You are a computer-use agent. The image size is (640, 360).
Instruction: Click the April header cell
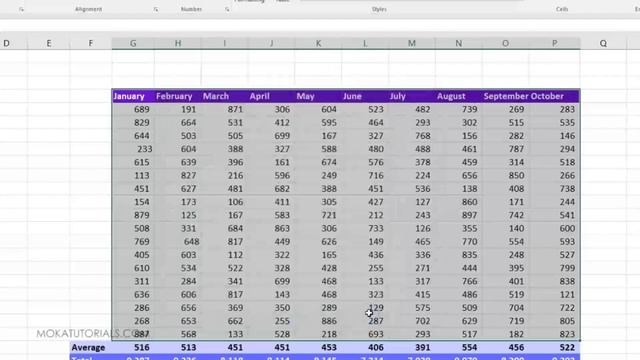tap(271, 96)
